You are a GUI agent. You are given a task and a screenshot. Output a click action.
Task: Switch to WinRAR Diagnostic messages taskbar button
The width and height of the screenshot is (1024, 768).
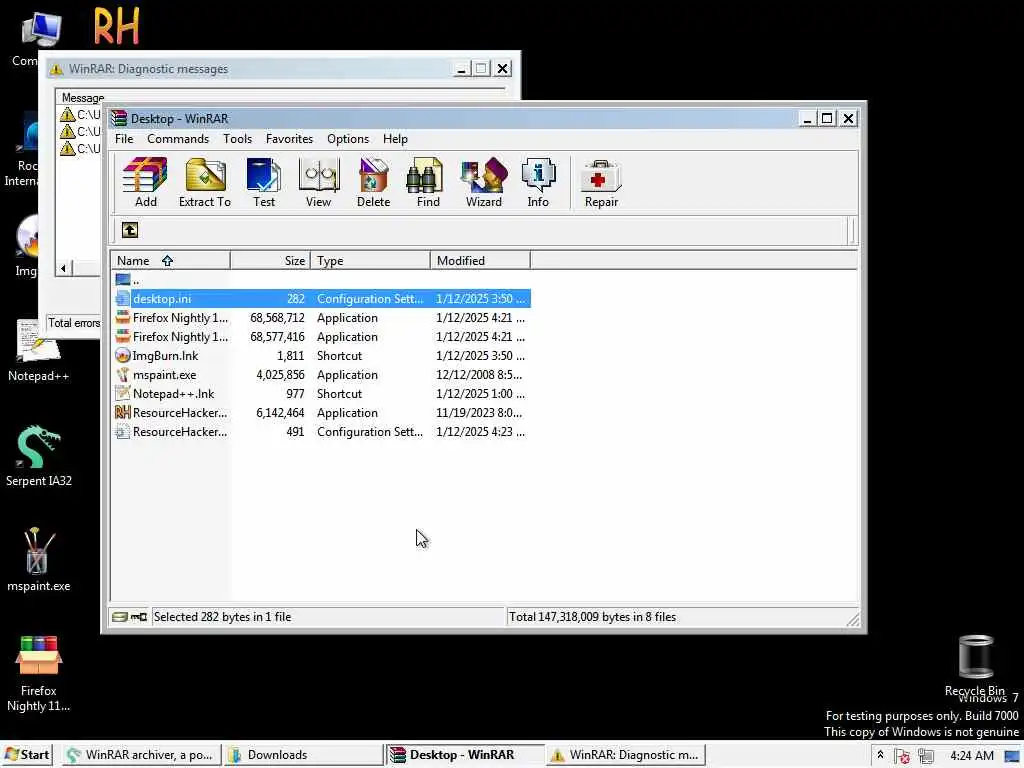[626, 755]
